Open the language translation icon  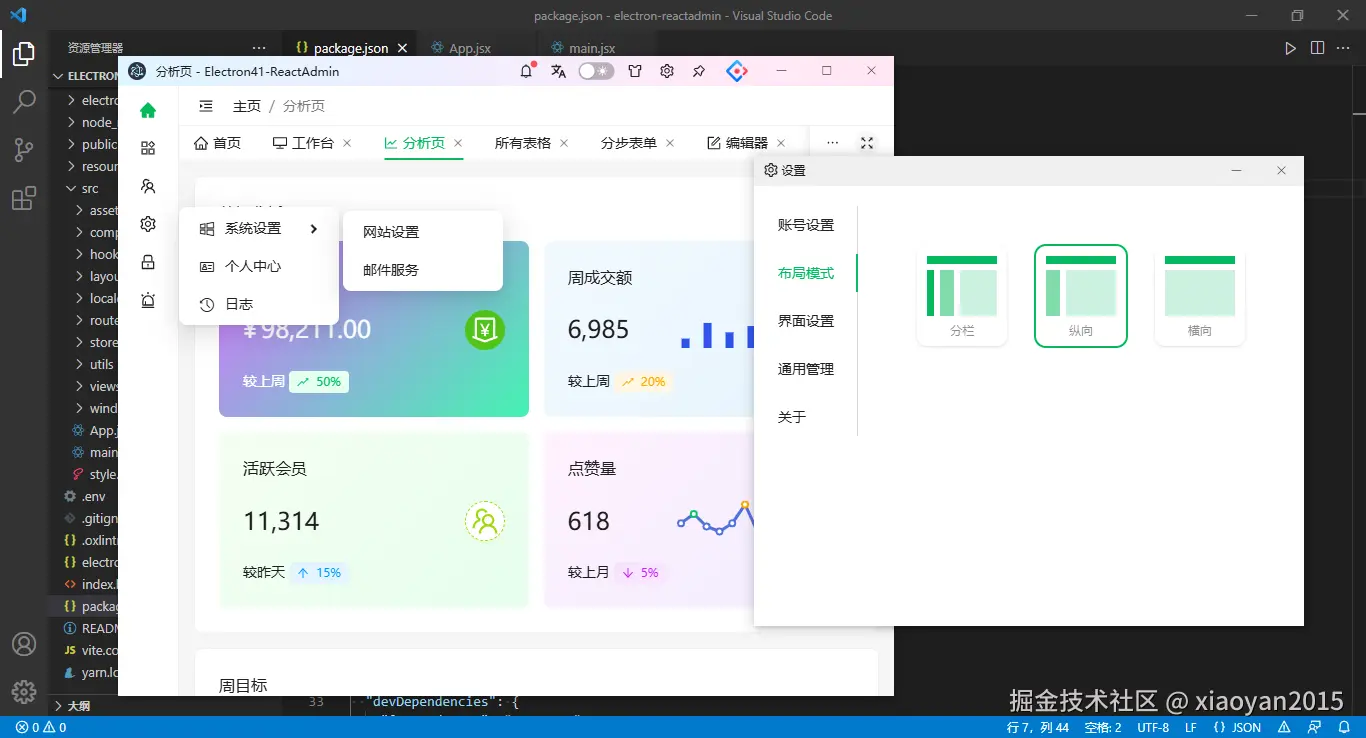pos(559,71)
